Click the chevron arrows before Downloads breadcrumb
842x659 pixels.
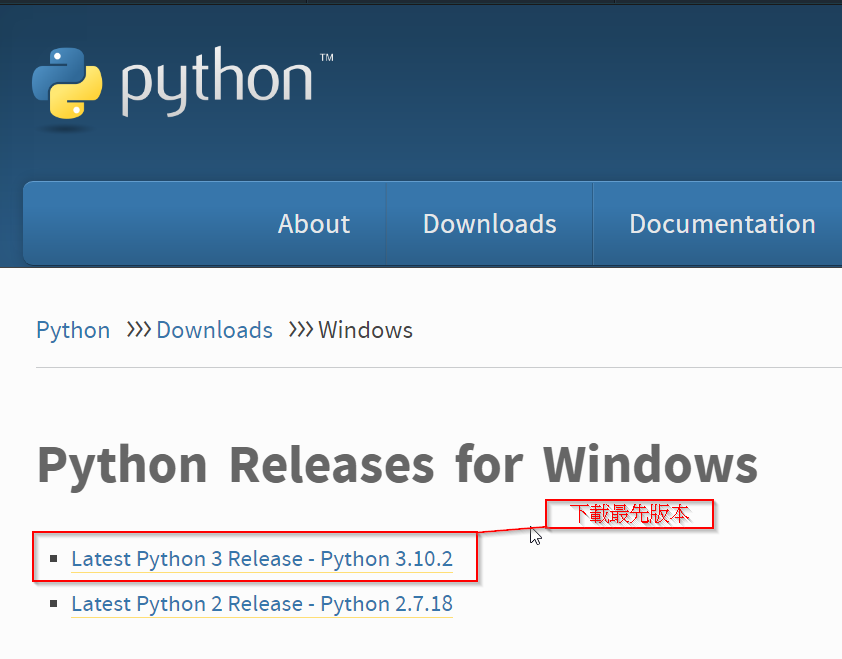tap(139, 329)
